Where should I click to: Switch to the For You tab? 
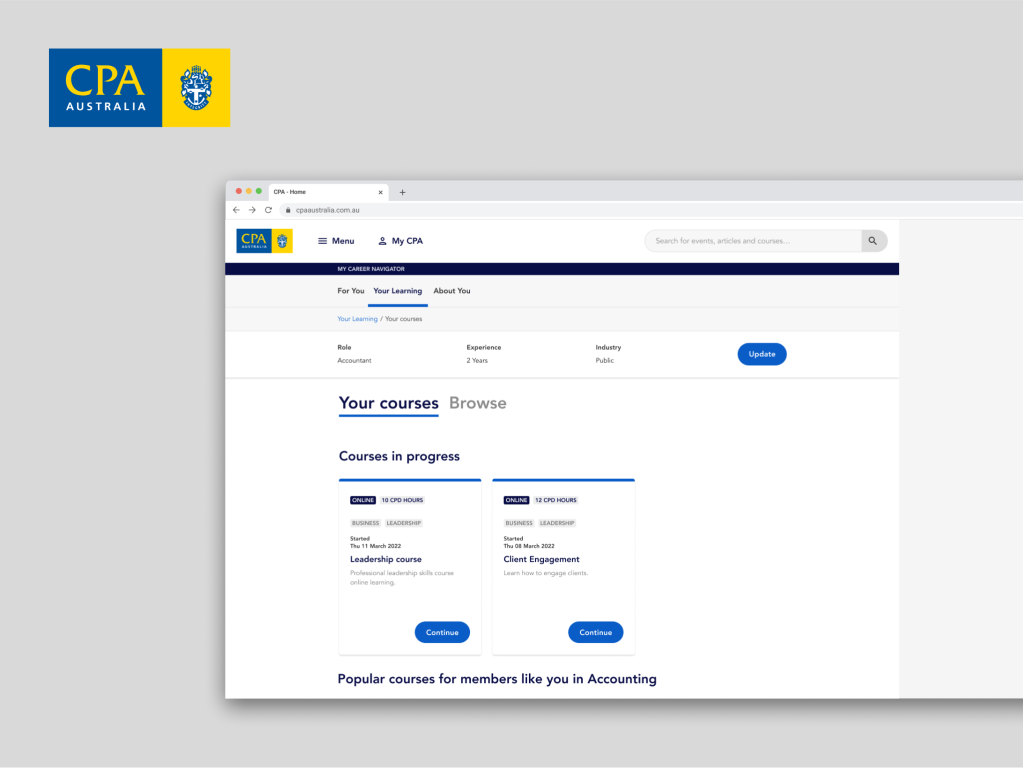(x=351, y=291)
